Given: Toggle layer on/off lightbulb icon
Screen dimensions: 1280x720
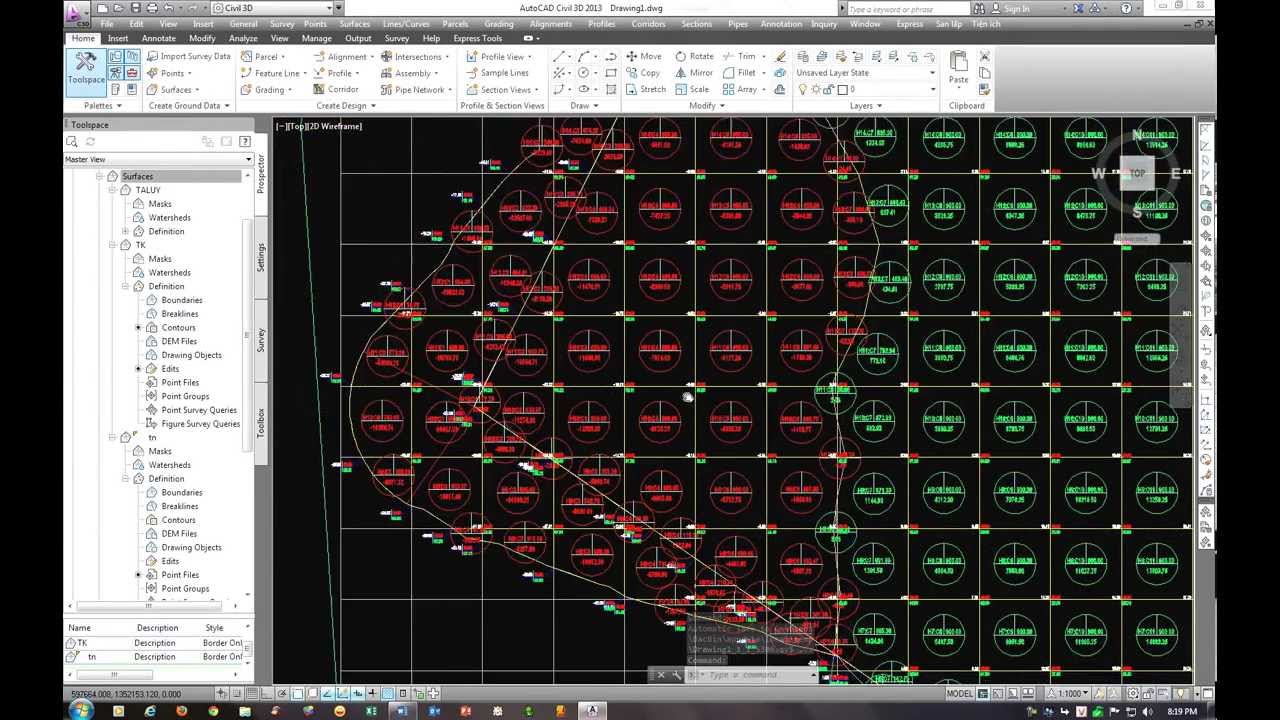Looking at the screenshot, I should [x=802, y=90].
